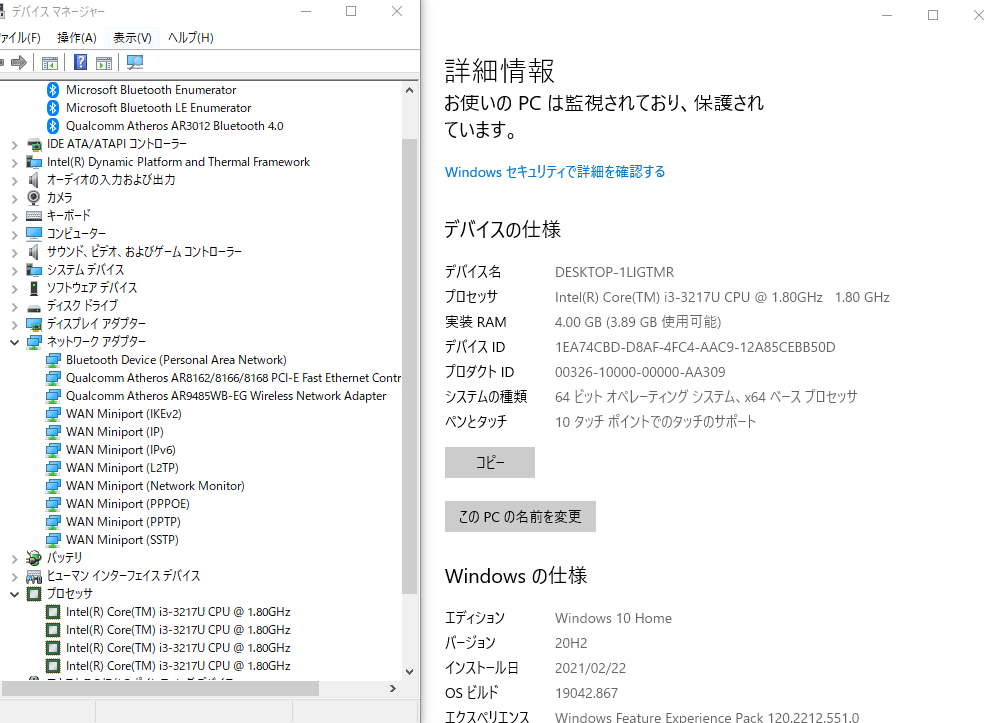Select WAN Miniport (IP) entry
Screen dimensions: 988x723
(x=115, y=432)
